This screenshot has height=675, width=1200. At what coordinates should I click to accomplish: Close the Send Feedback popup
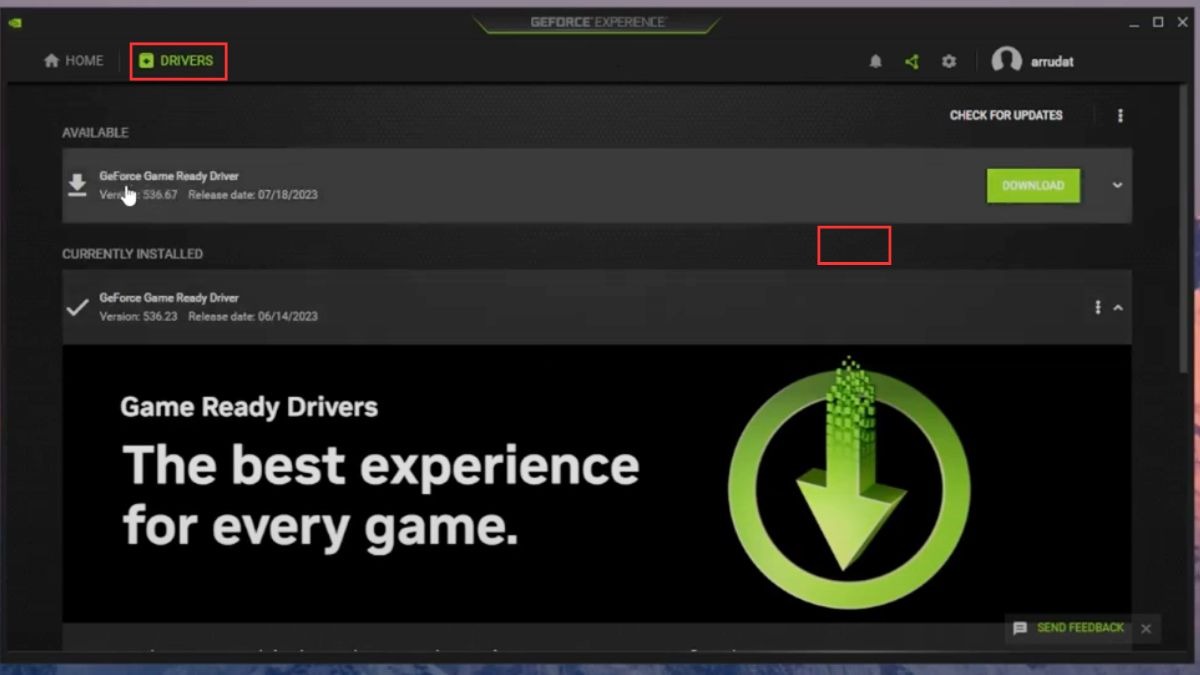tap(1146, 628)
